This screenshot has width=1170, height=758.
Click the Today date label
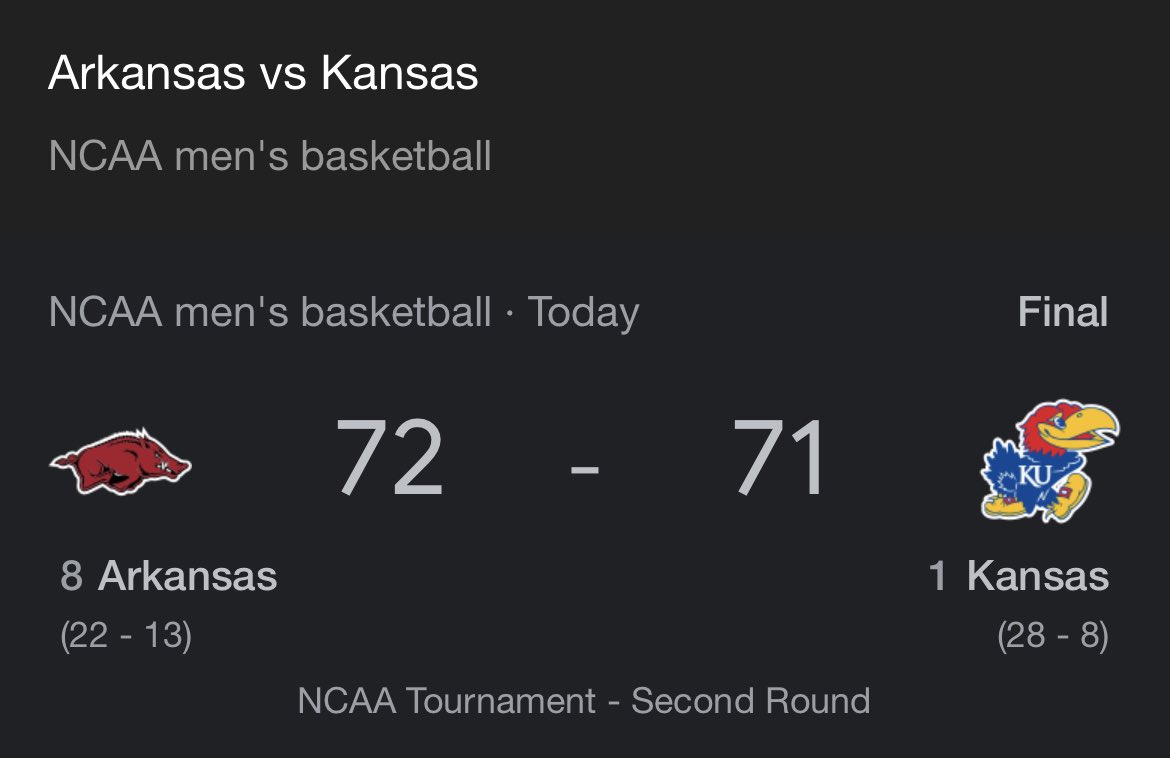tap(583, 312)
